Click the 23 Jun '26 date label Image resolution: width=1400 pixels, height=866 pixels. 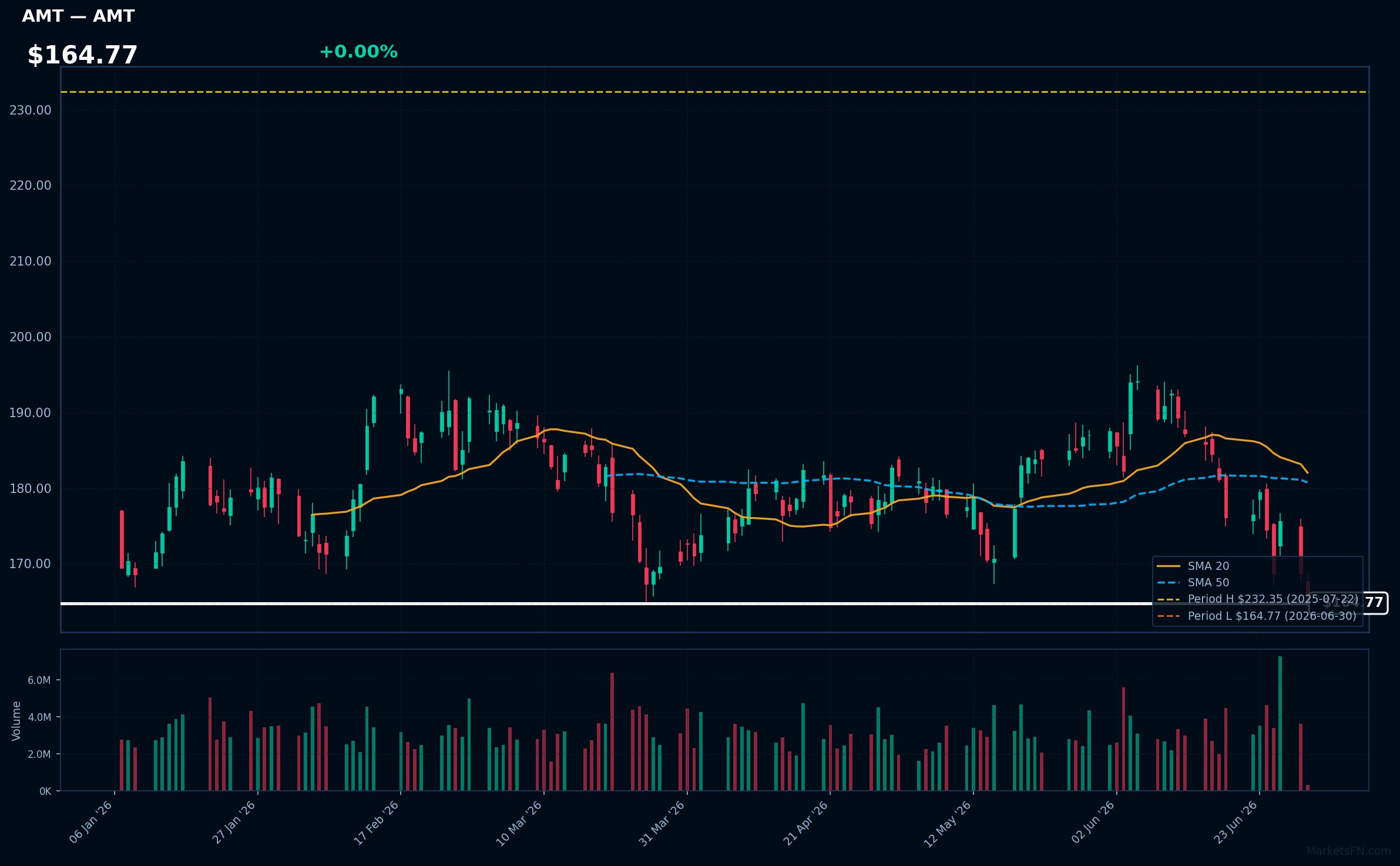[1236, 823]
